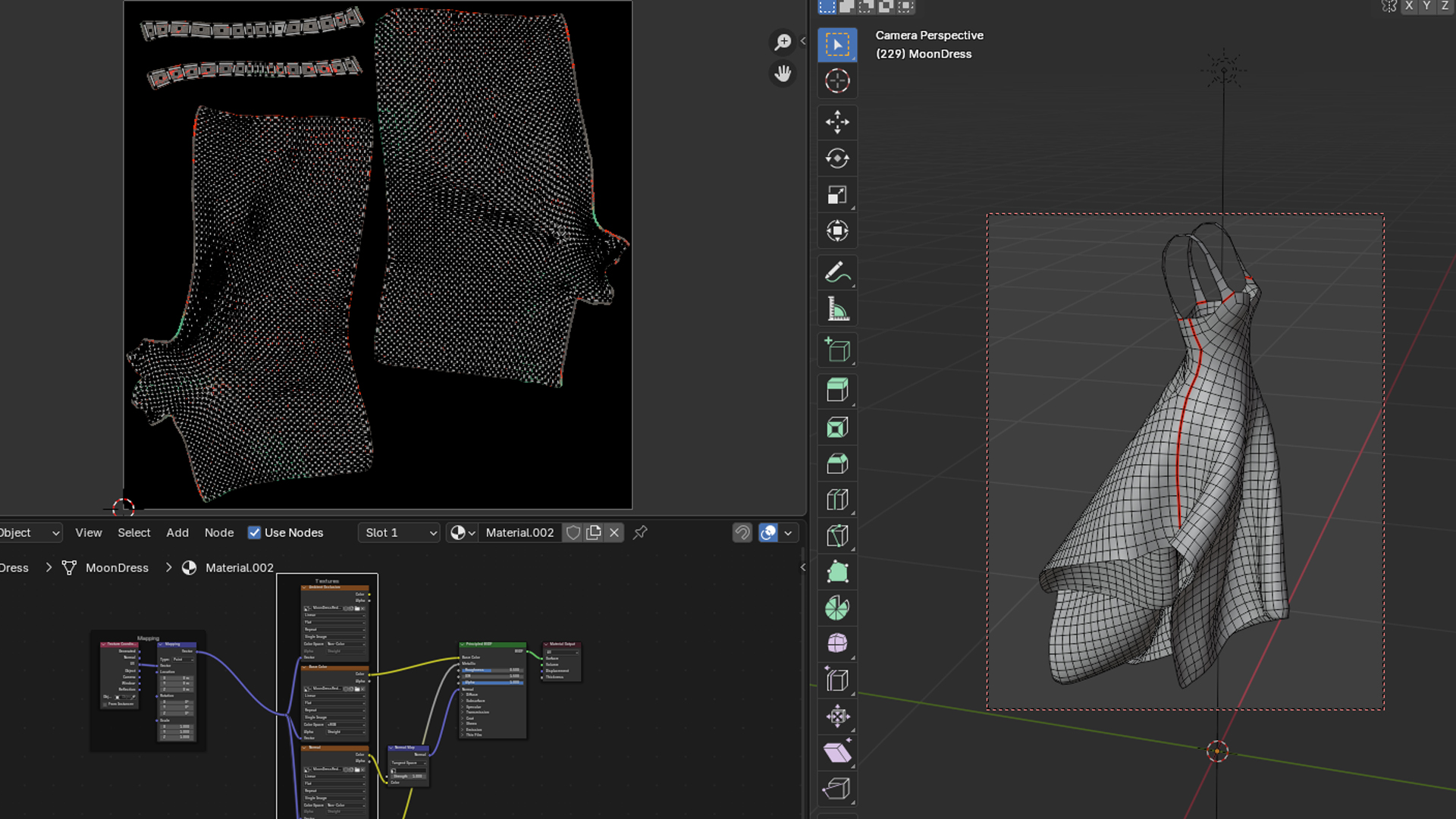The height and width of the screenshot is (819, 1456).
Task: Expand the overlay options dropdown arrow
Action: [x=789, y=533]
